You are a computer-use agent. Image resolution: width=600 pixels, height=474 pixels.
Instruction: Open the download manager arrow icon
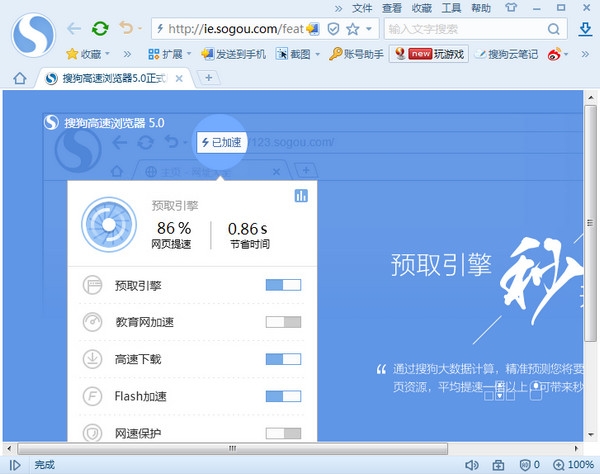click(583, 29)
